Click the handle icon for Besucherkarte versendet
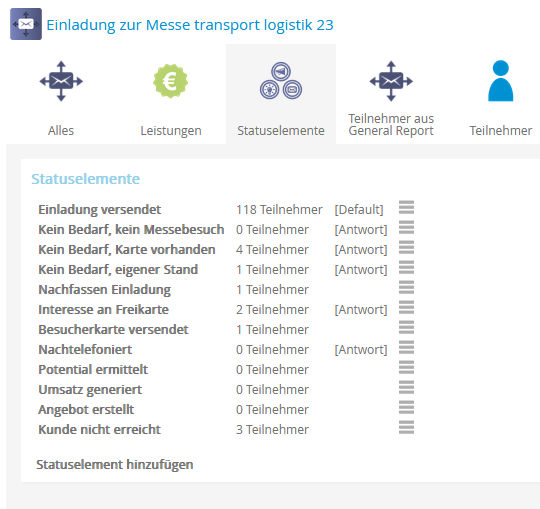Screen dimensions: 540x509 pyautogui.click(x=406, y=328)
